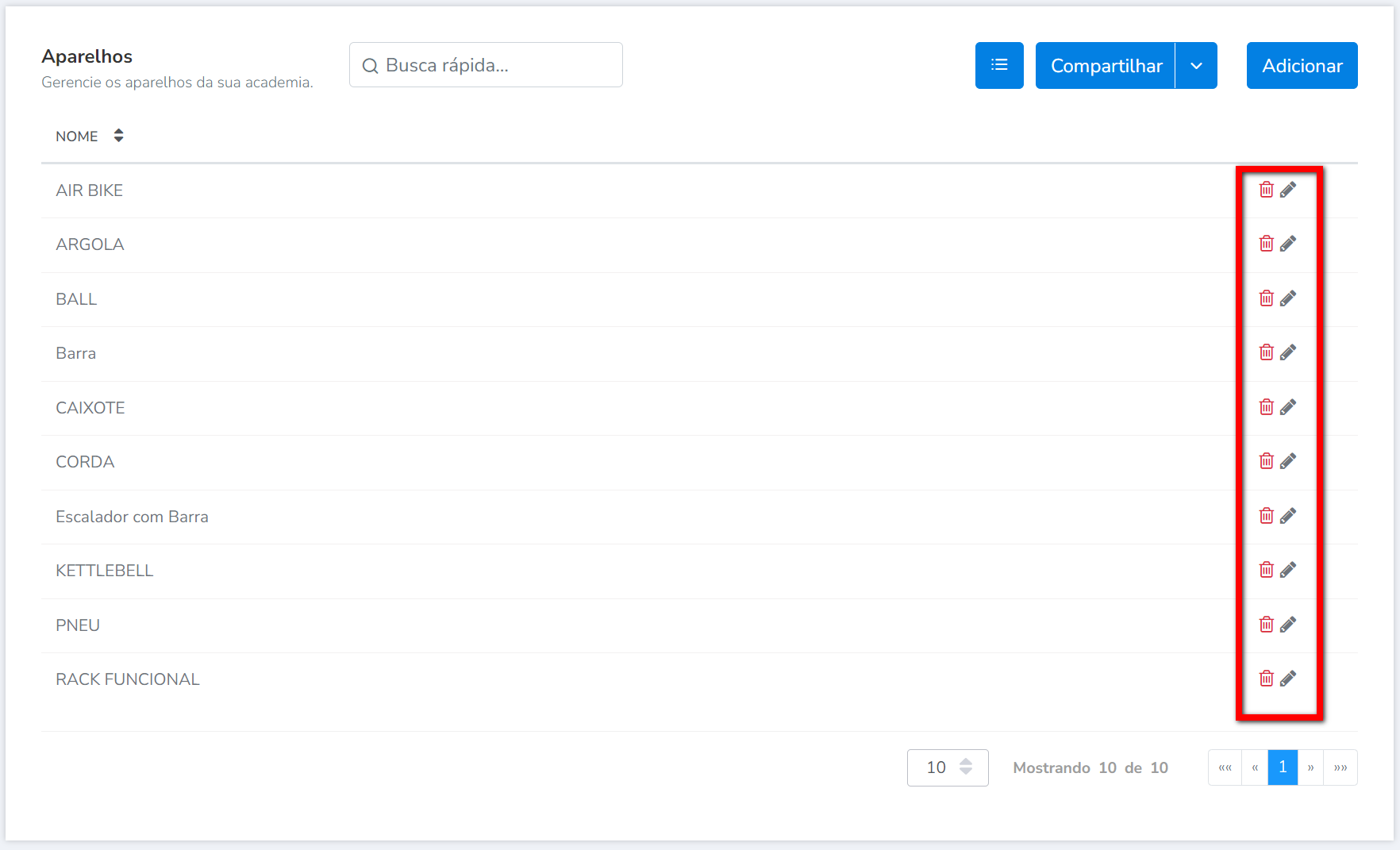Focus the Busca rápida search field
The height and width of the screenshot is (850, 1400).
tap(486, 65)
